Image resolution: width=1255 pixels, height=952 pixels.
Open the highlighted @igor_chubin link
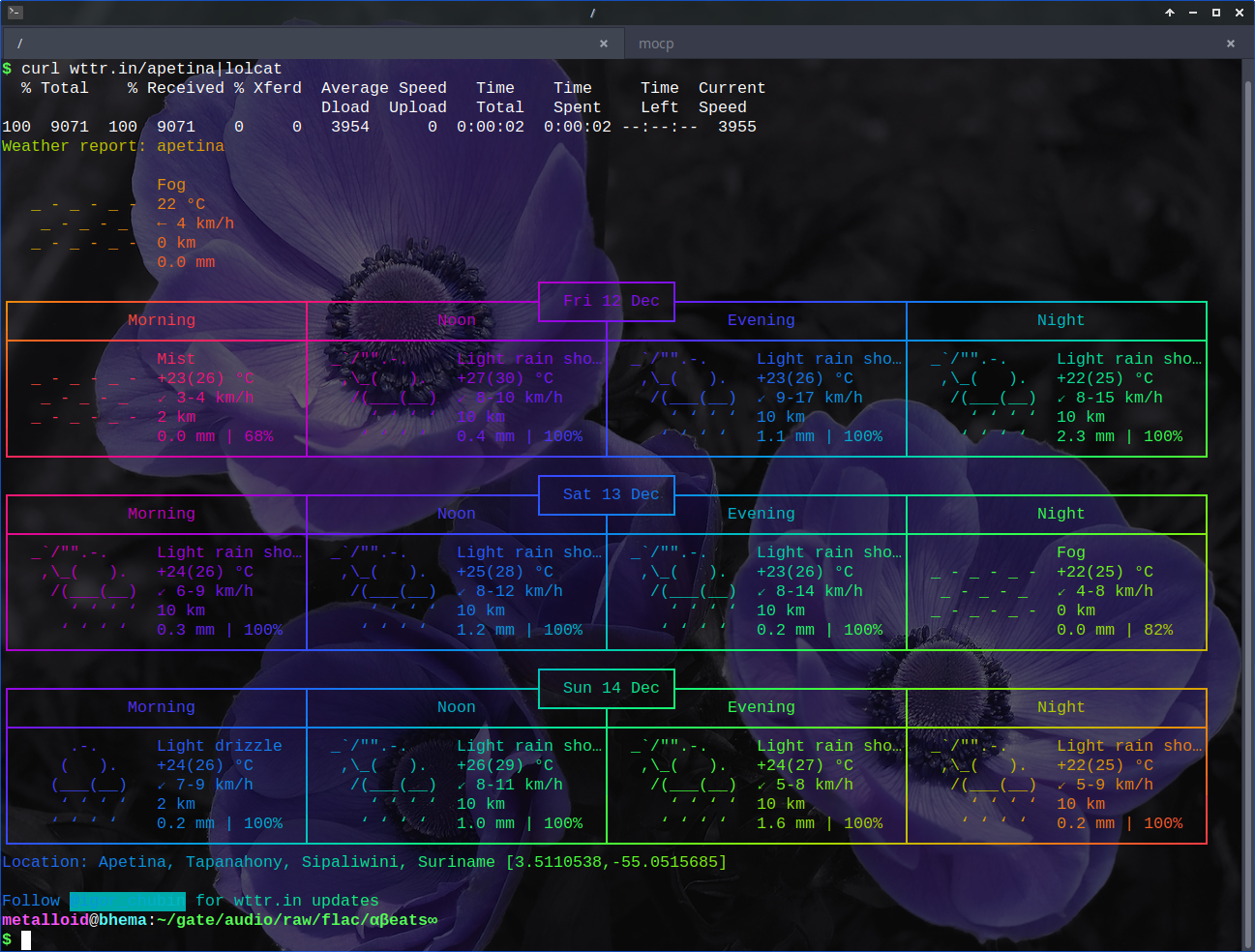click(127, 901)
